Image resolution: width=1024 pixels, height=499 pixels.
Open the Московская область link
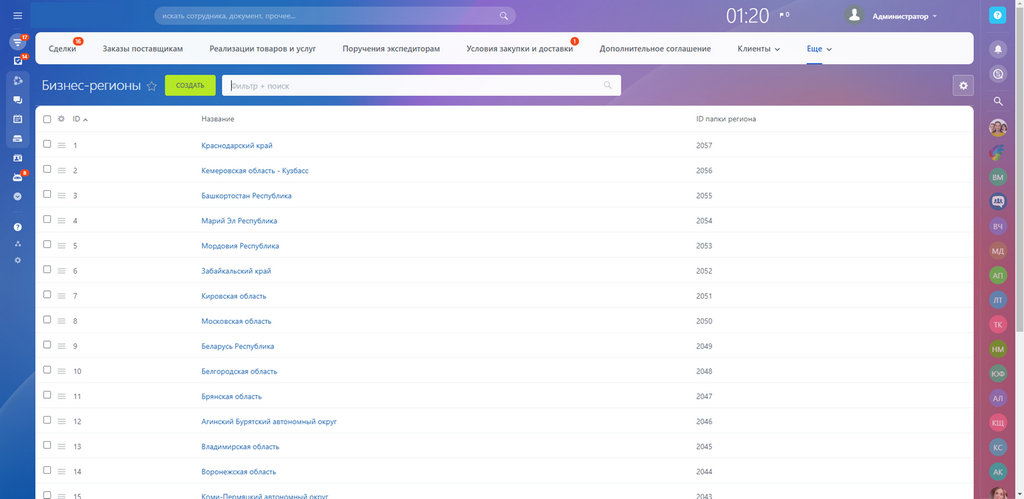coord(236,321)
